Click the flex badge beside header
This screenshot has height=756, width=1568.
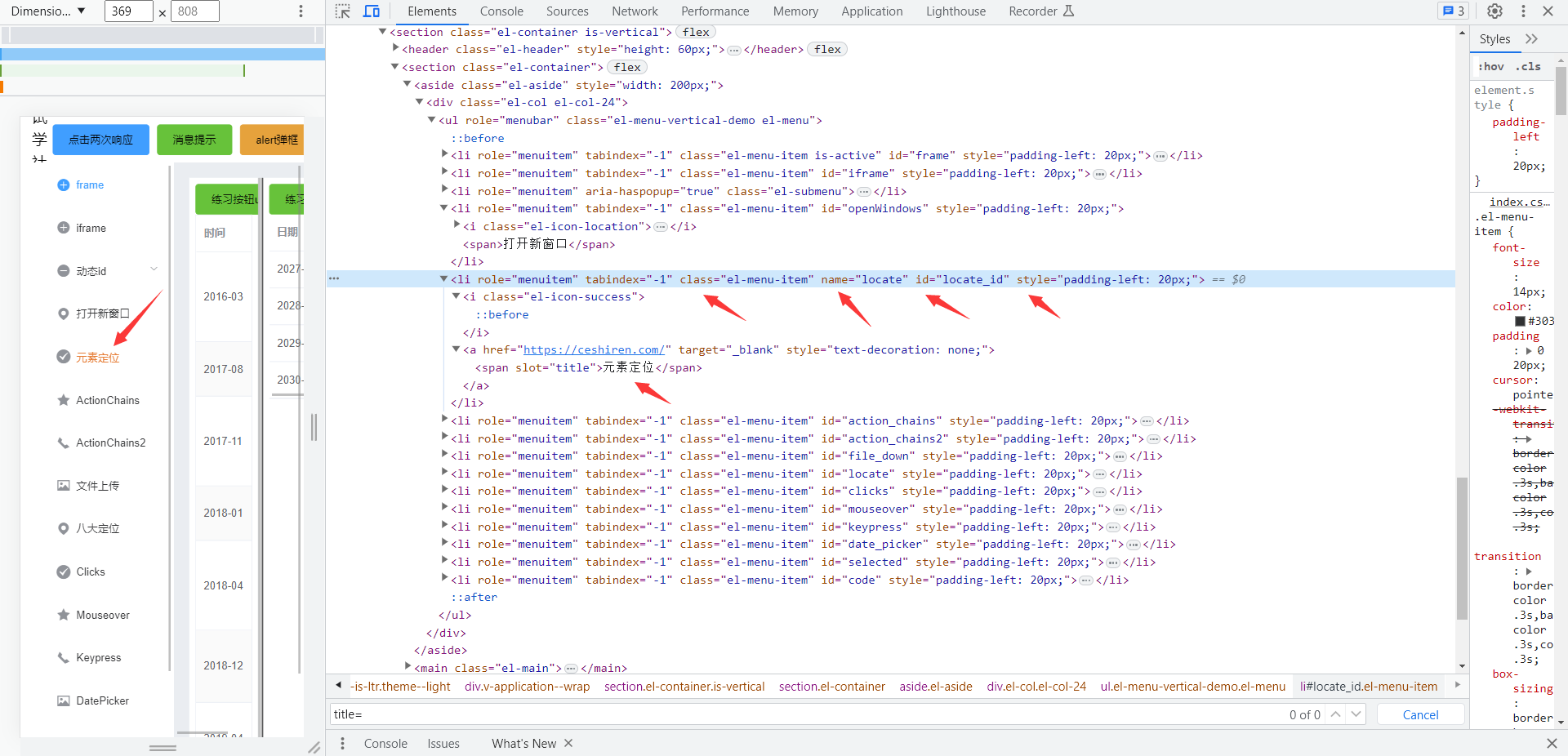(x=827, y=49)
